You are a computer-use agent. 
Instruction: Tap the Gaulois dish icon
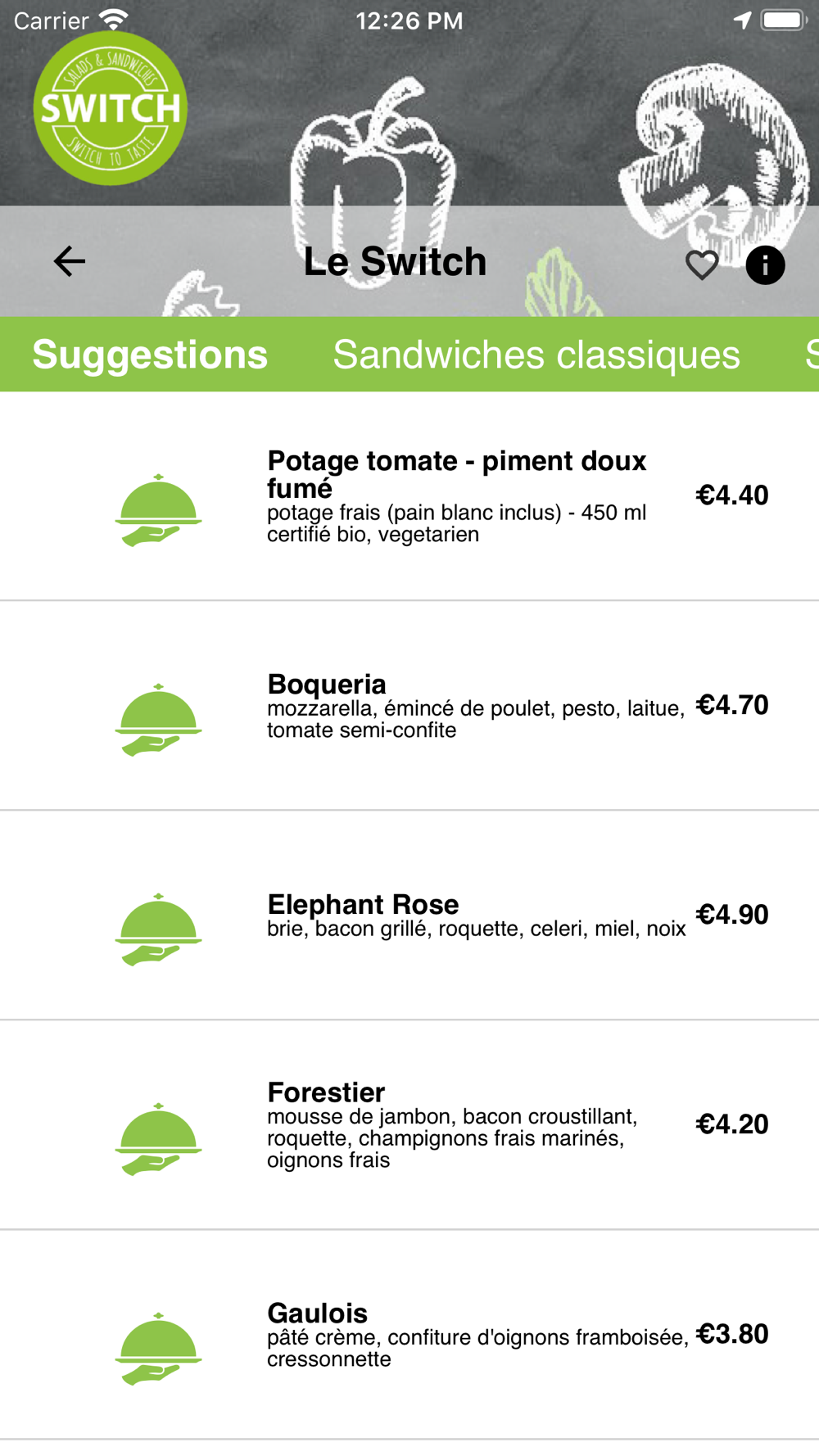(158, 1348)
